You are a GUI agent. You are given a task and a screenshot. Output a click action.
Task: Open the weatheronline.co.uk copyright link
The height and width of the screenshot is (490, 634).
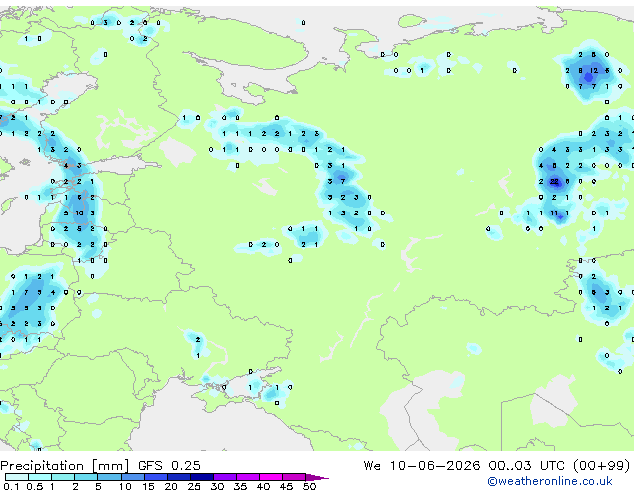pos(550,481)
